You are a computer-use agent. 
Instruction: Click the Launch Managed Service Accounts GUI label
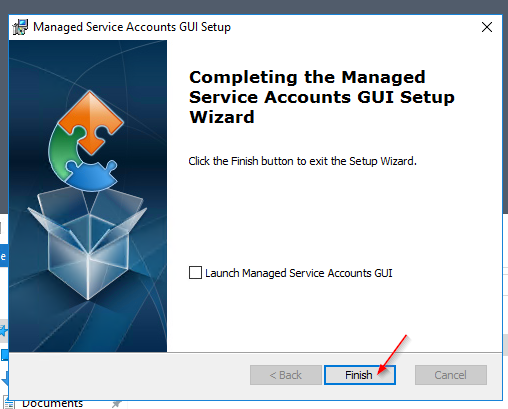[299, 273]
